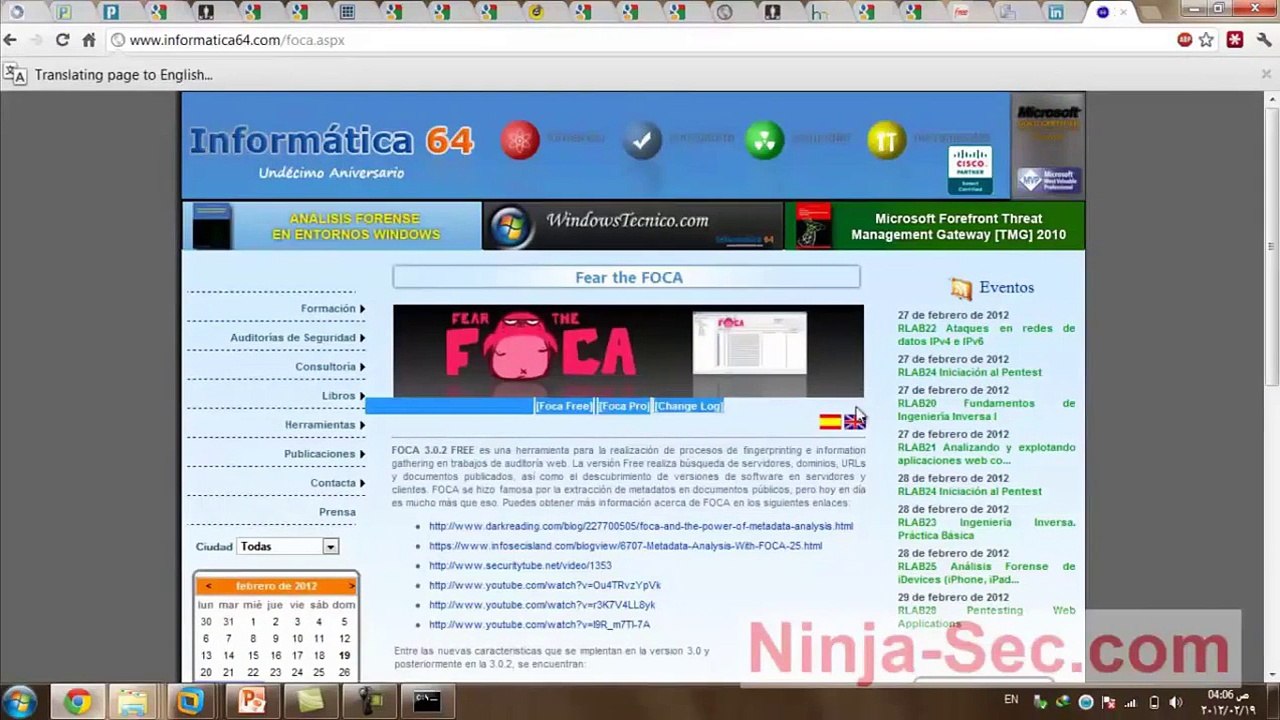Click the Microsoft MVP badge
This screenshot has height=720, width=1280.
[x=1048, y=180]
